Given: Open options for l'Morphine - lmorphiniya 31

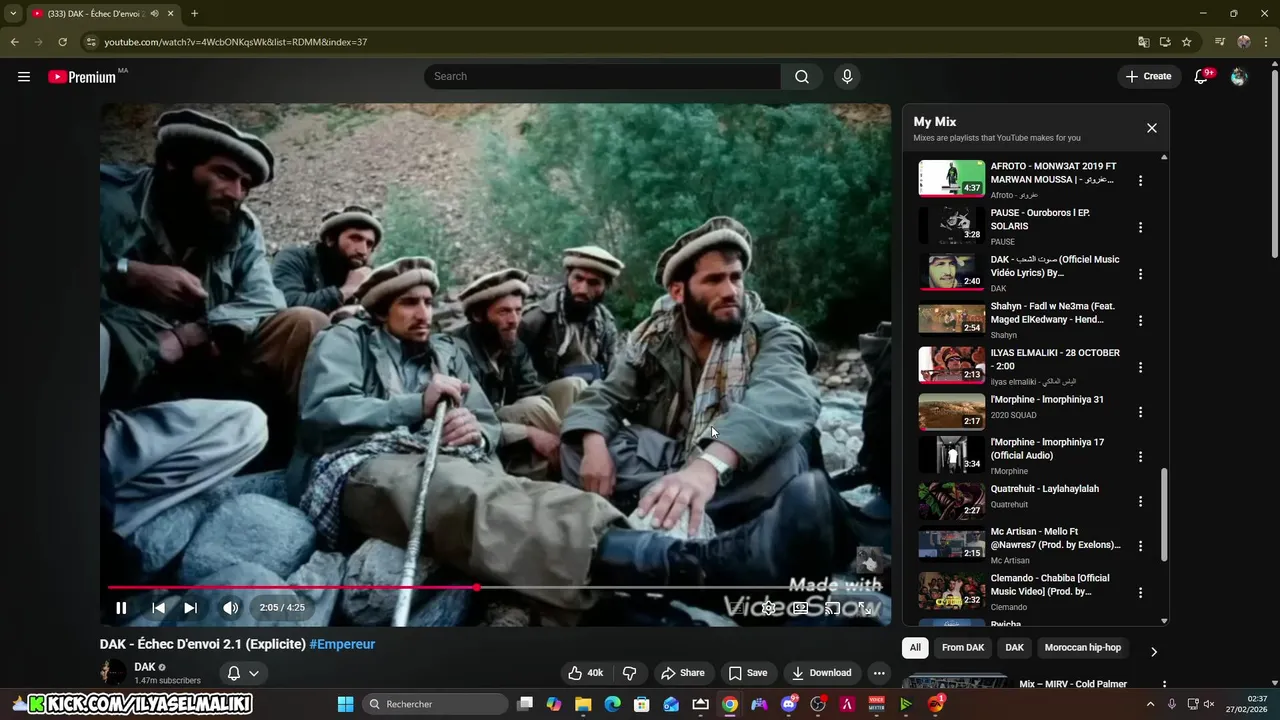Looking at the screenshot, I should click(x=1140, y=412).
